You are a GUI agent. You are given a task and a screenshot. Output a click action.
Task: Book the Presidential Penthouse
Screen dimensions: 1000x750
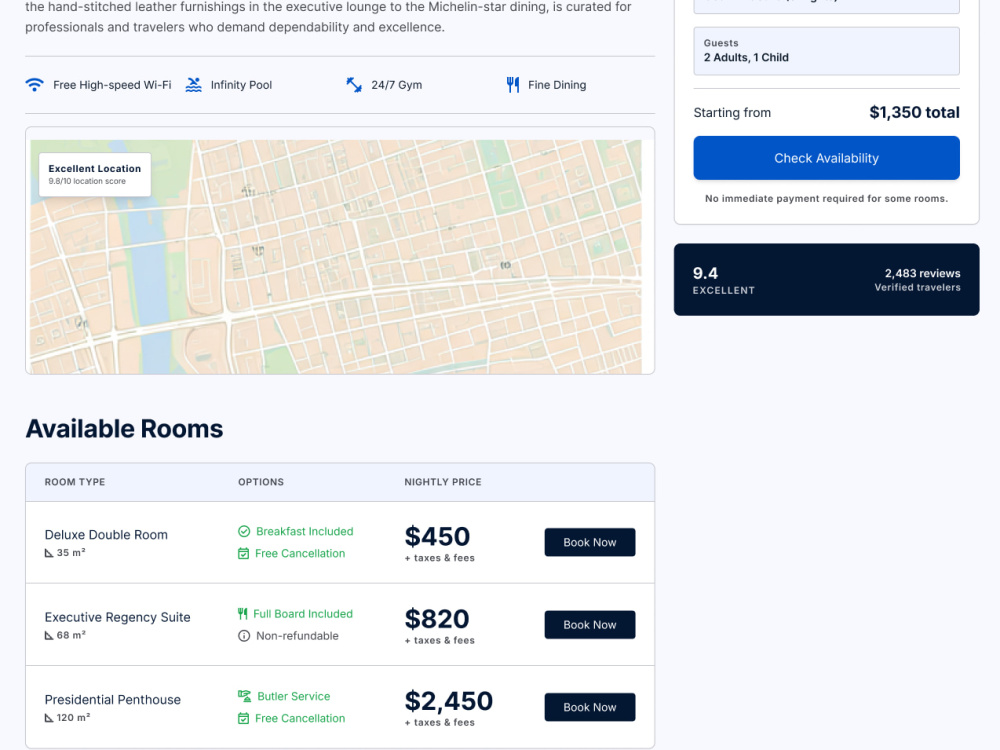pyautogui.click(x=589, y=707)
